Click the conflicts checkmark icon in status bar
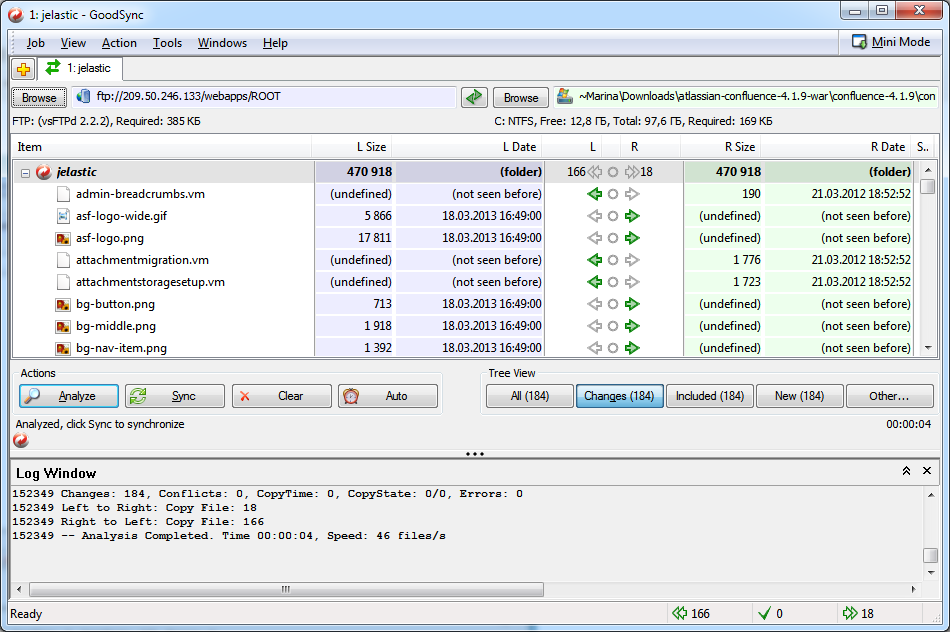Screen dimensions: 950x632 (764, 613)
